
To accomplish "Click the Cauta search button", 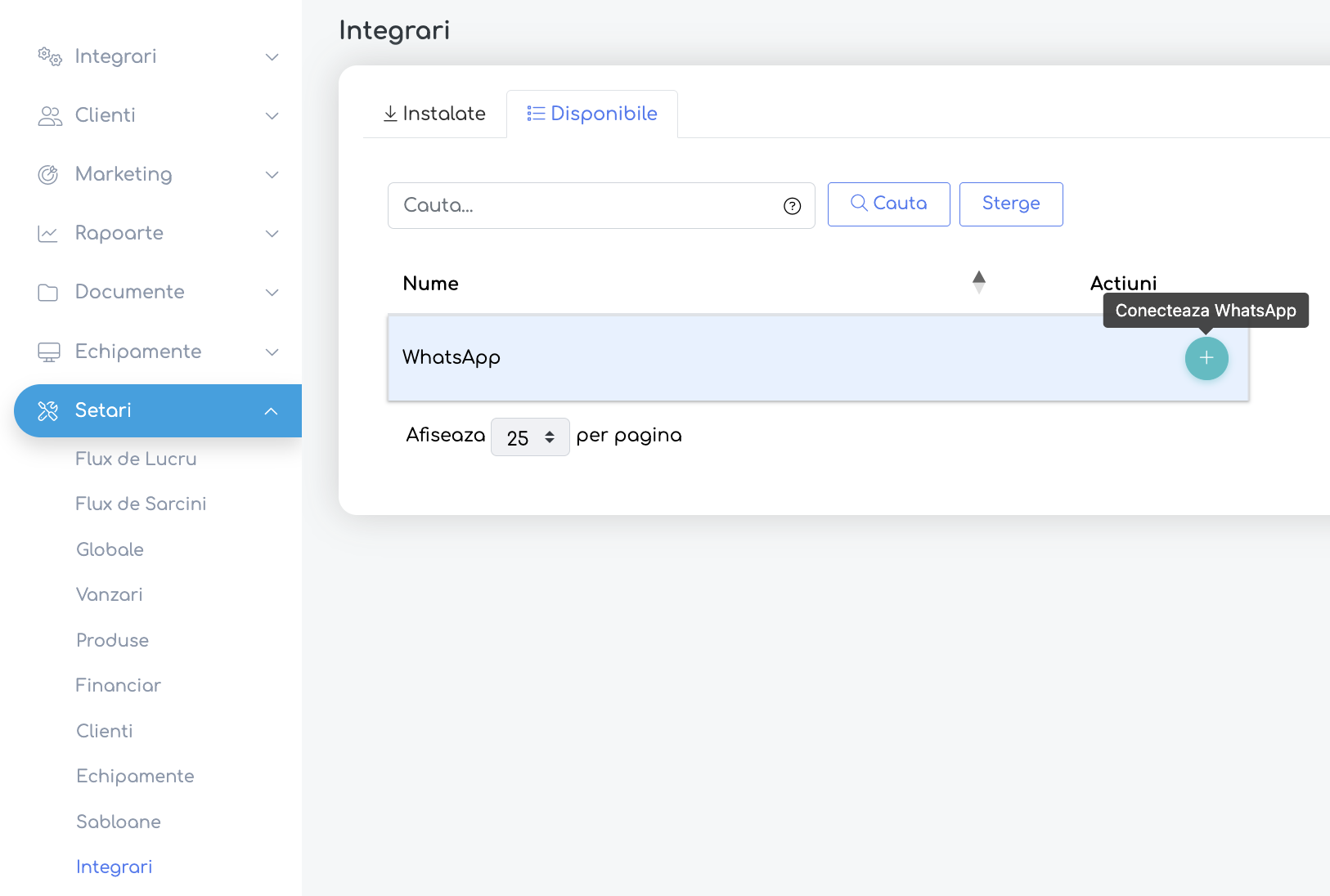I will pos(889,204).
